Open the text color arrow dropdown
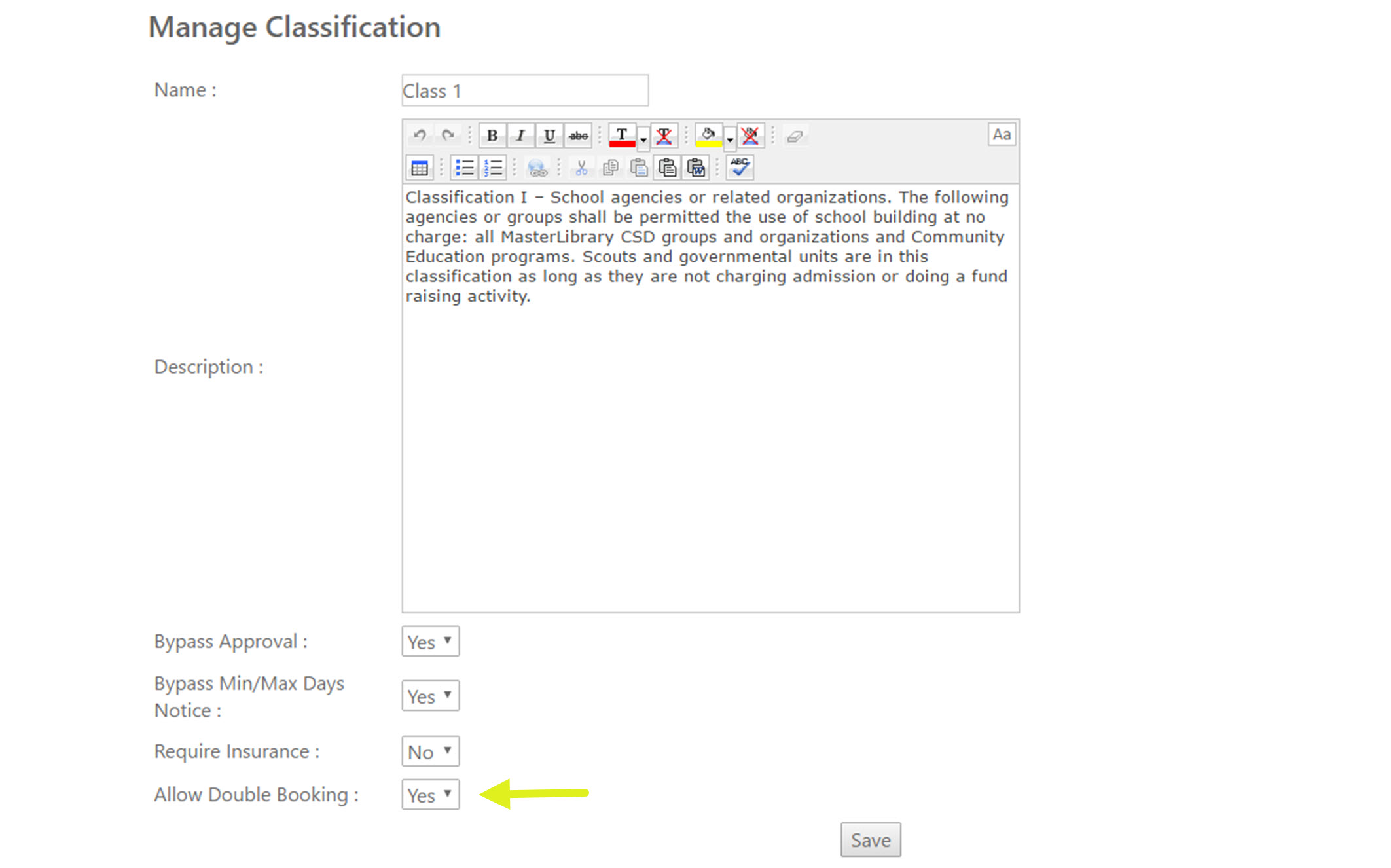Screen dimensions: 1391x868 click(x=643, y=138)
